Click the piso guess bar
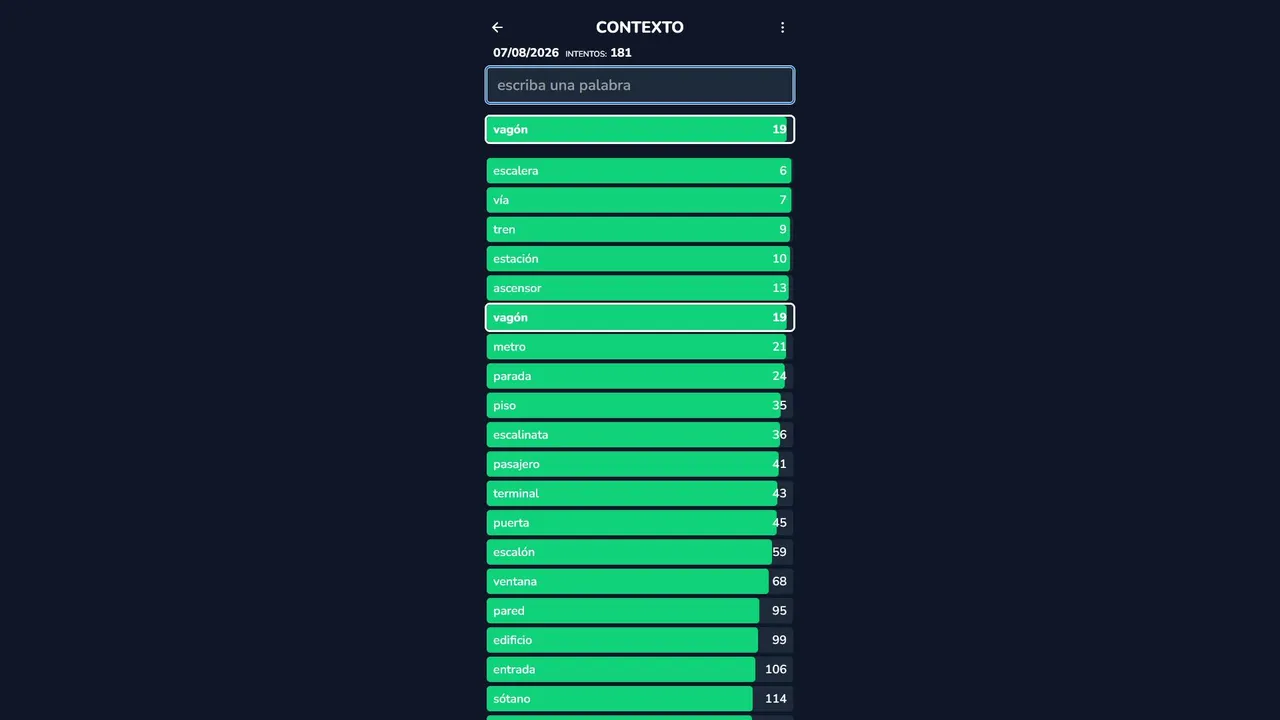 coord(640,405)
